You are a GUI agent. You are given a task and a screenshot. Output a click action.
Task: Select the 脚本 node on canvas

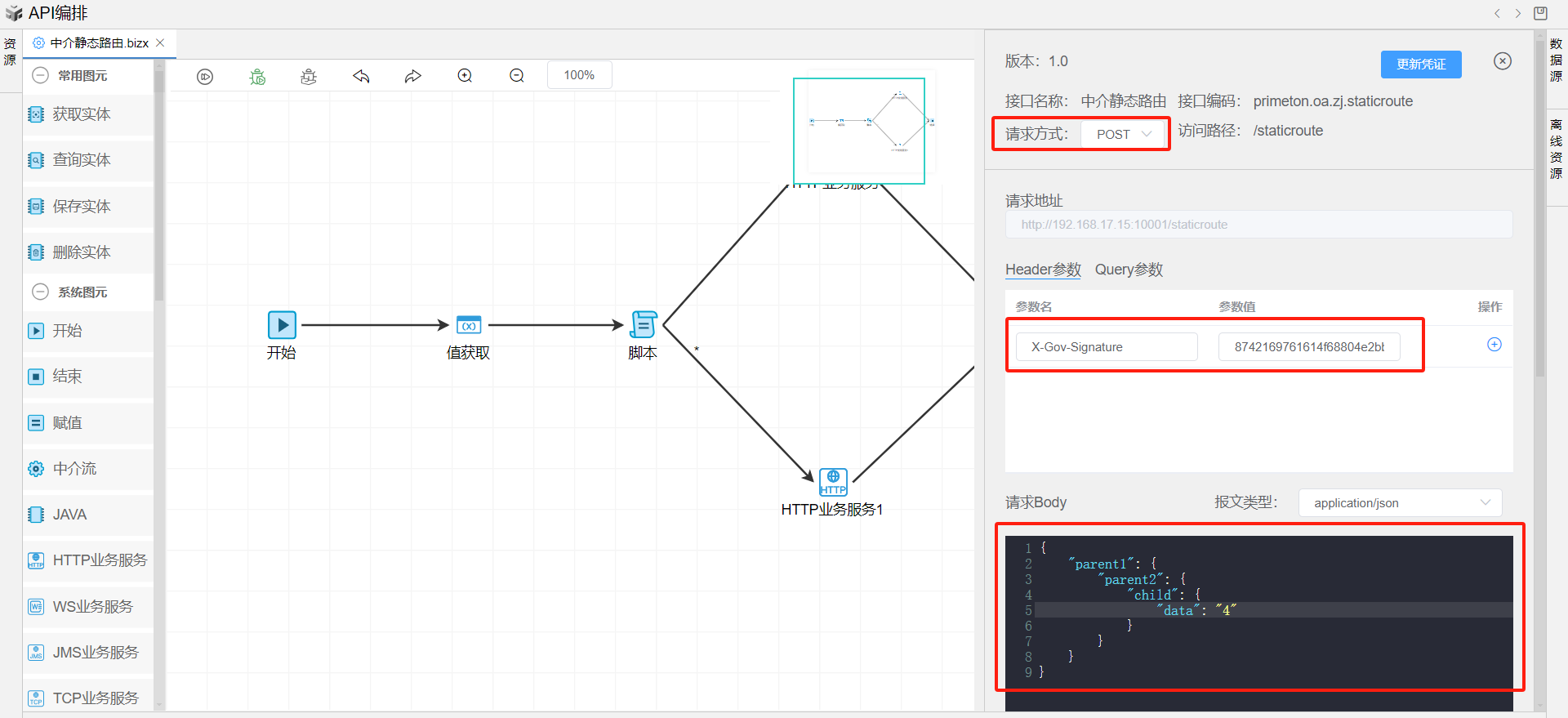[643, 325]
